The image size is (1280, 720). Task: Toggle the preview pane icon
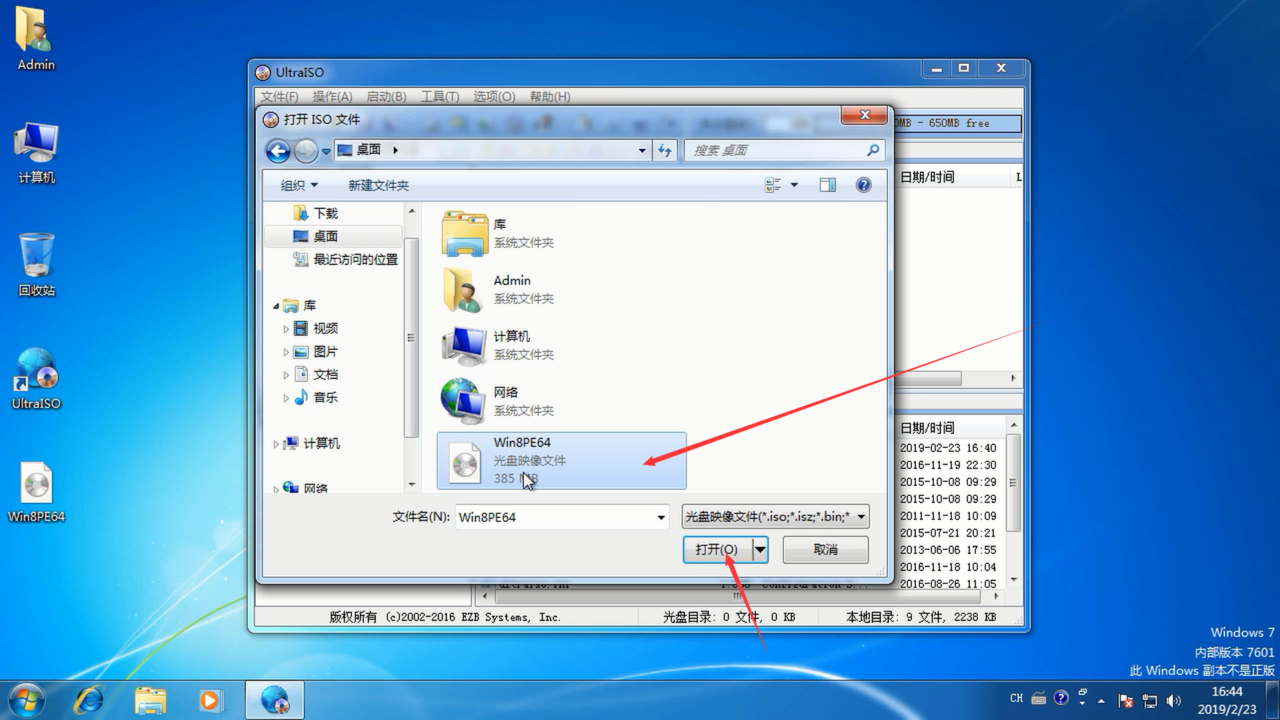[x=828, y=185]
